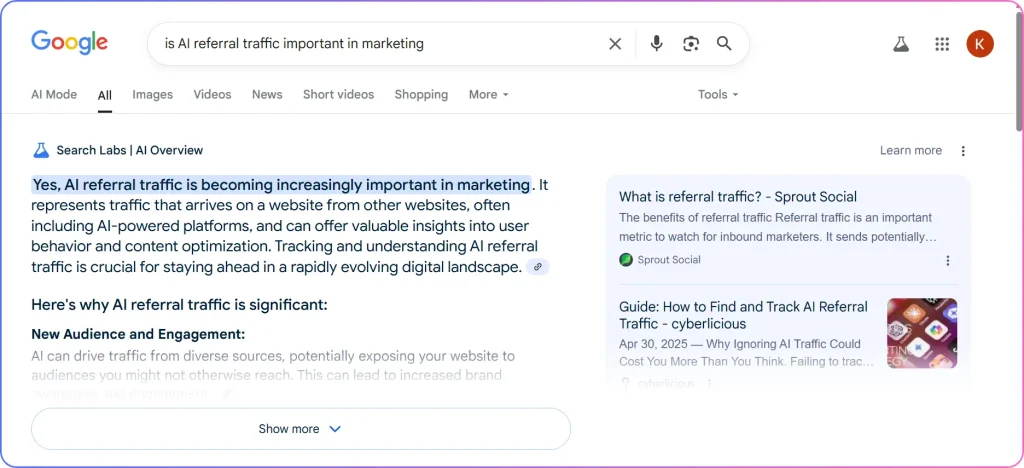This screenshot has height=468, width=1024.
Task: Click the 'New Audience and Engagement:' subheading
Action: pyautogui.click(x=138, y=335)
